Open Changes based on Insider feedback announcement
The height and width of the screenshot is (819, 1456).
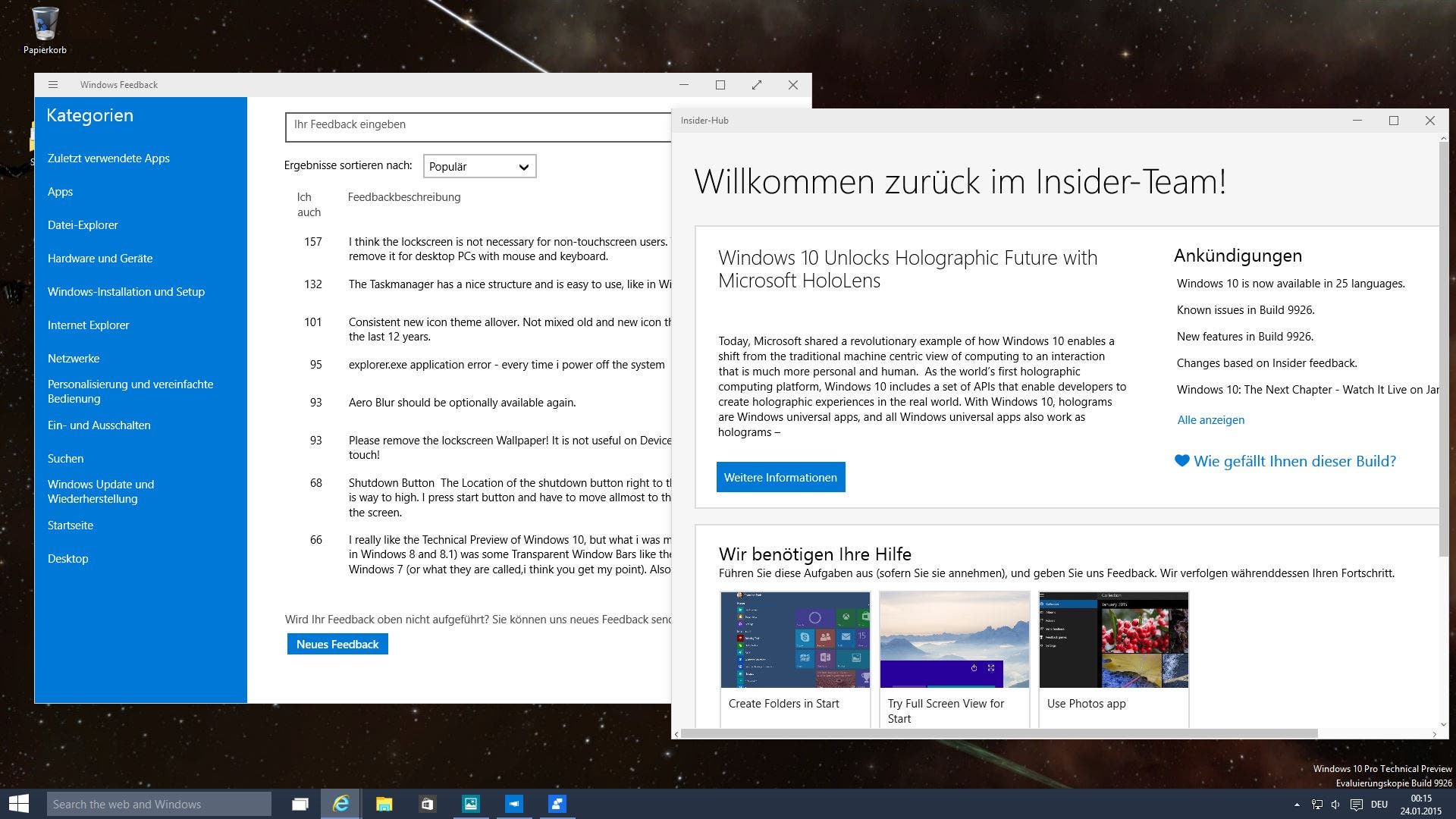point(1266,362)
